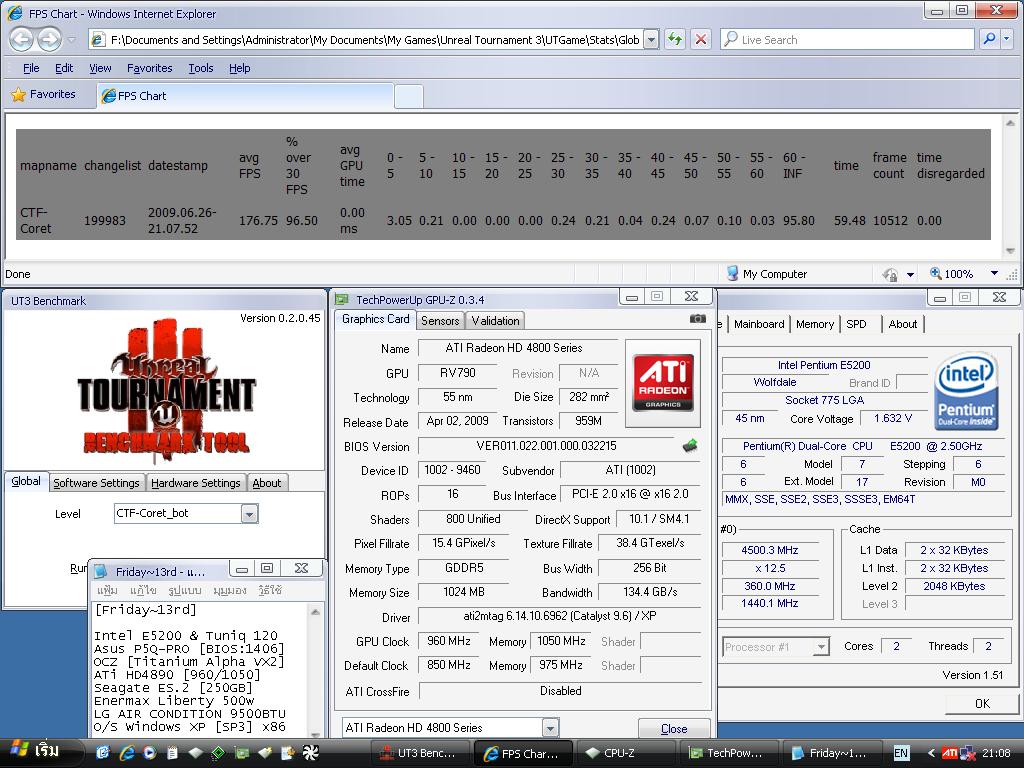Click the zoom magnifier in IE status bar
1024x768 pixels.
[936, 274]
